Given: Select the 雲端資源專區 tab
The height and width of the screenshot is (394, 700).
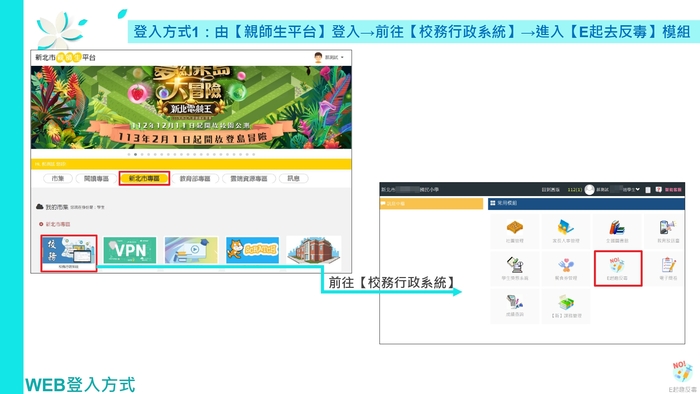Looking at the screenshot, I should (248, 178).
